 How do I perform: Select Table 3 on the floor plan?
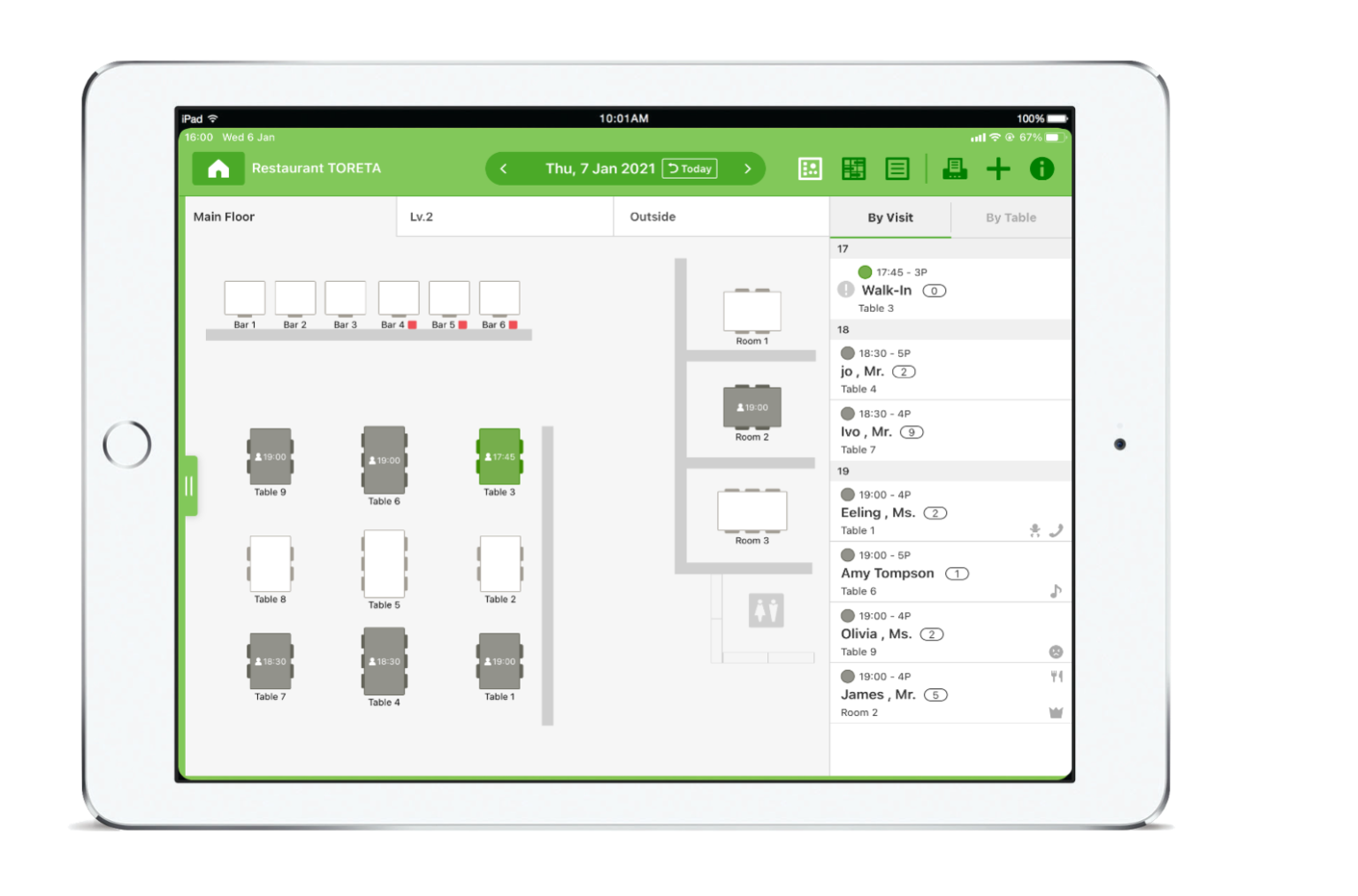tap(499, 457)
